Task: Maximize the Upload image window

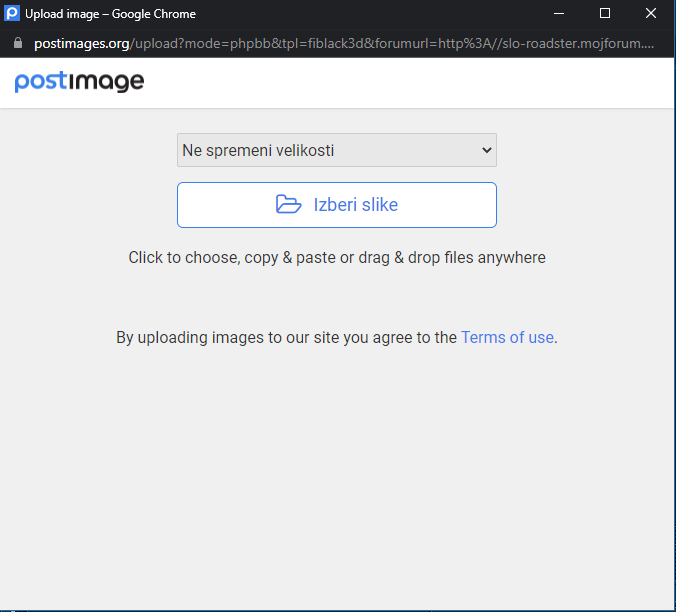Action: [x=605, y=13]
